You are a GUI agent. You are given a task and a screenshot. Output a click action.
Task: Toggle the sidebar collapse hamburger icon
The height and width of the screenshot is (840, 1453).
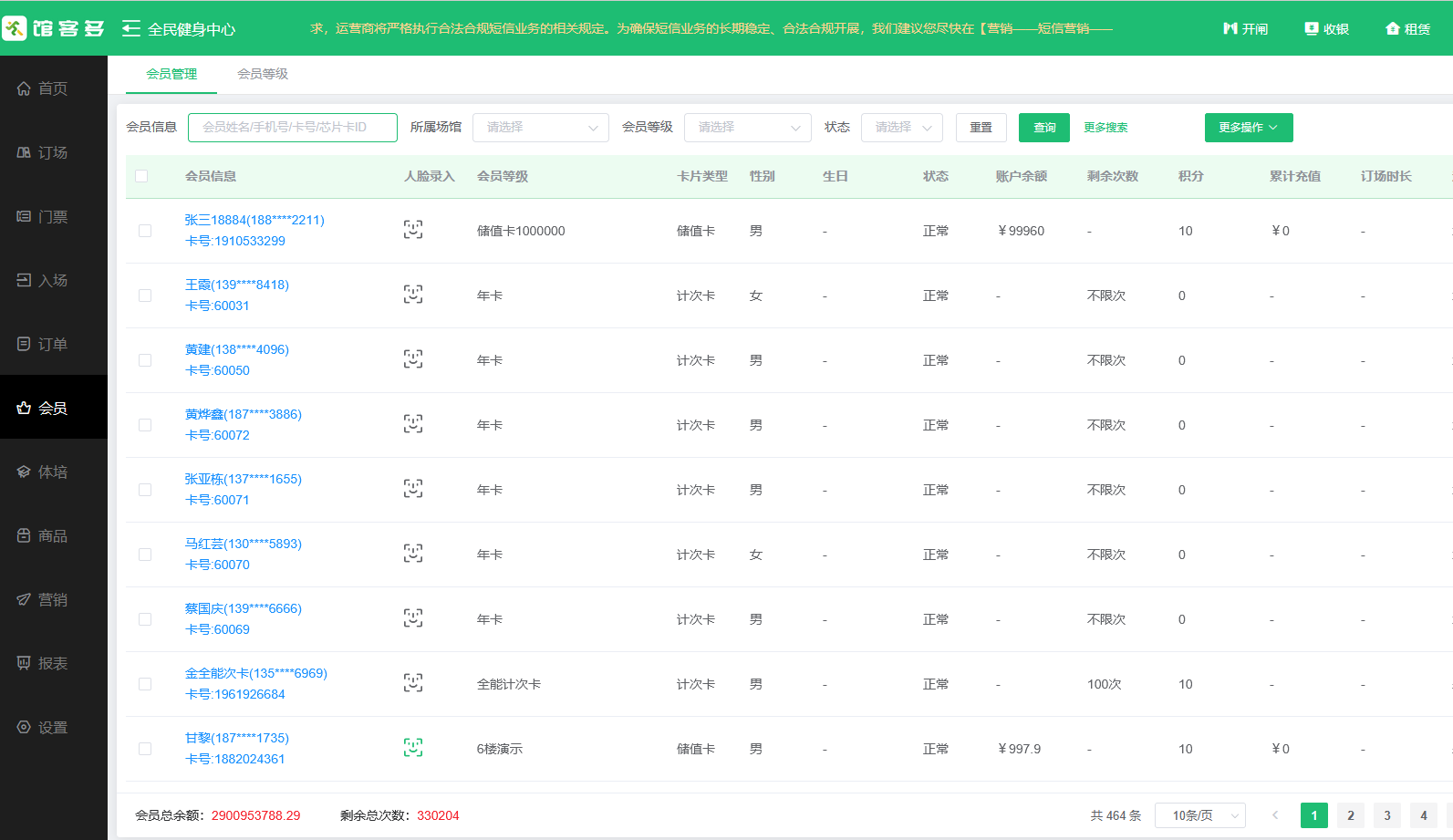pos(131,28)
